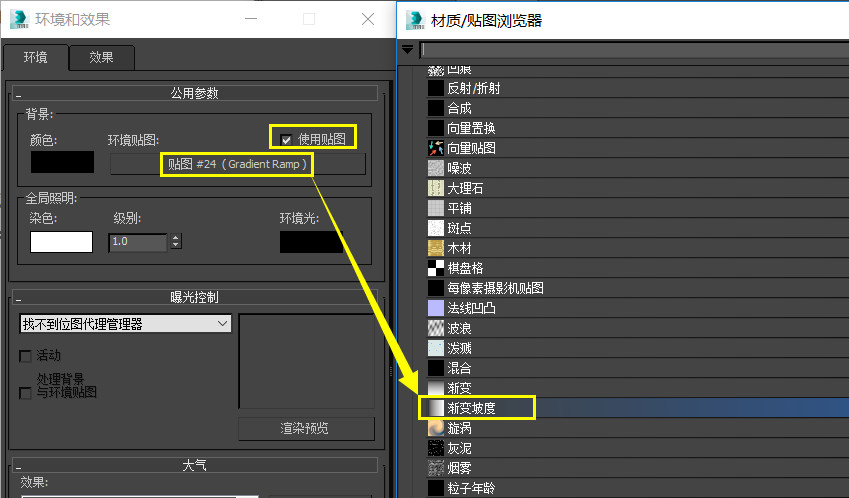This screenshot has height=498, width=849.
Task: Select the 向量贴图 map icon
Action: click(436, 148)
